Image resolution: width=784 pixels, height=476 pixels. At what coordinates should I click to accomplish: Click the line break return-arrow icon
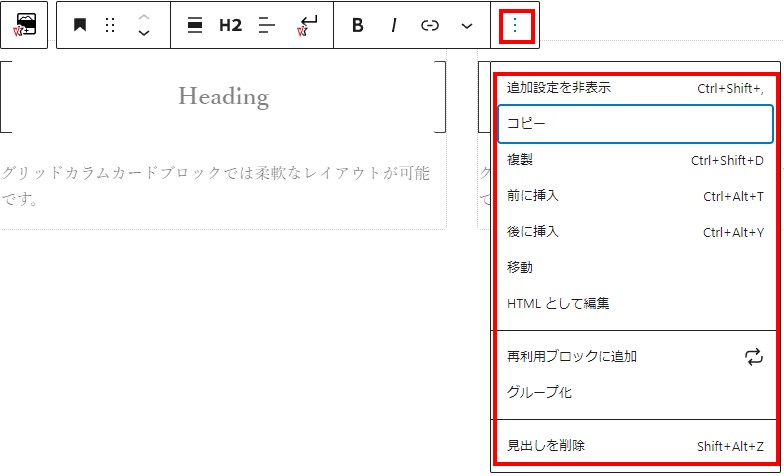click(307, 26)
